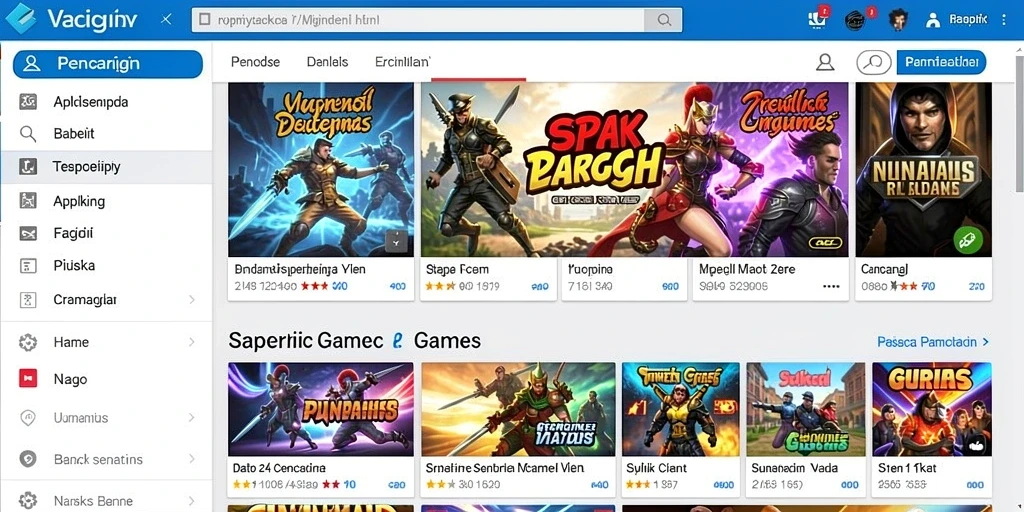Click the green badge on Cancanal thumbnail
Viewport: 1024px width, 512px height.
[x=968, y=240]
